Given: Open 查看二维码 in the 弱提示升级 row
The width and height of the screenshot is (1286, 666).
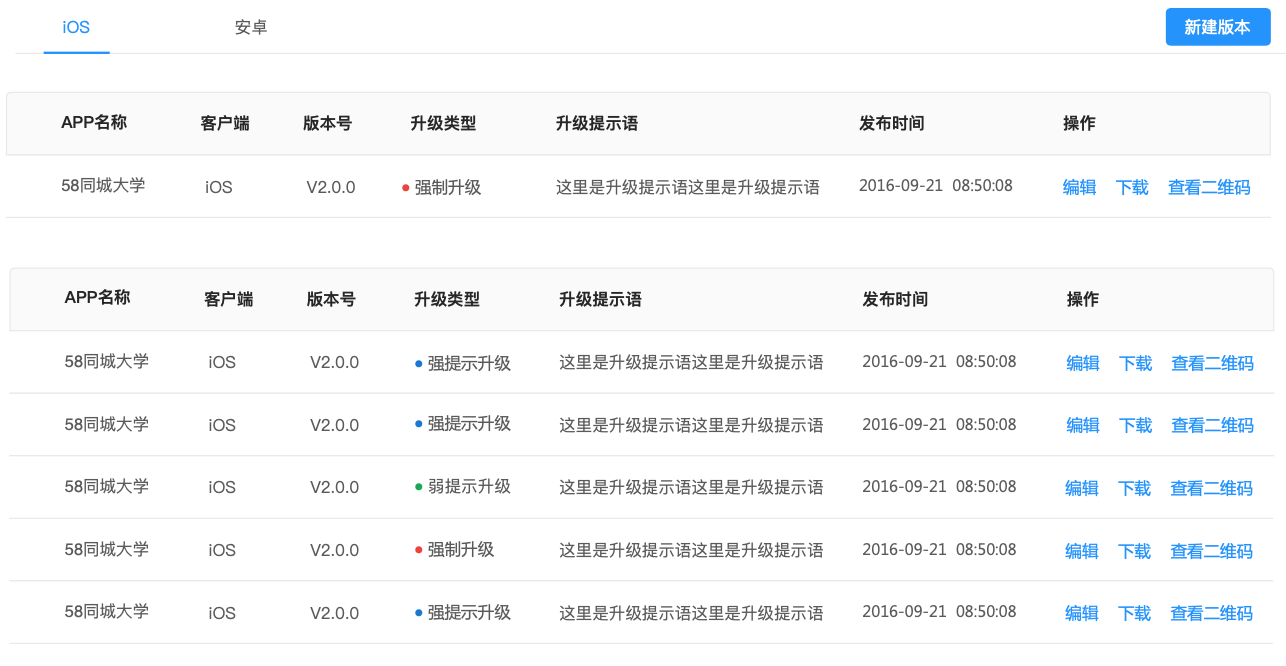Looking at the screenshot, I should click(x=1211, y=488).
